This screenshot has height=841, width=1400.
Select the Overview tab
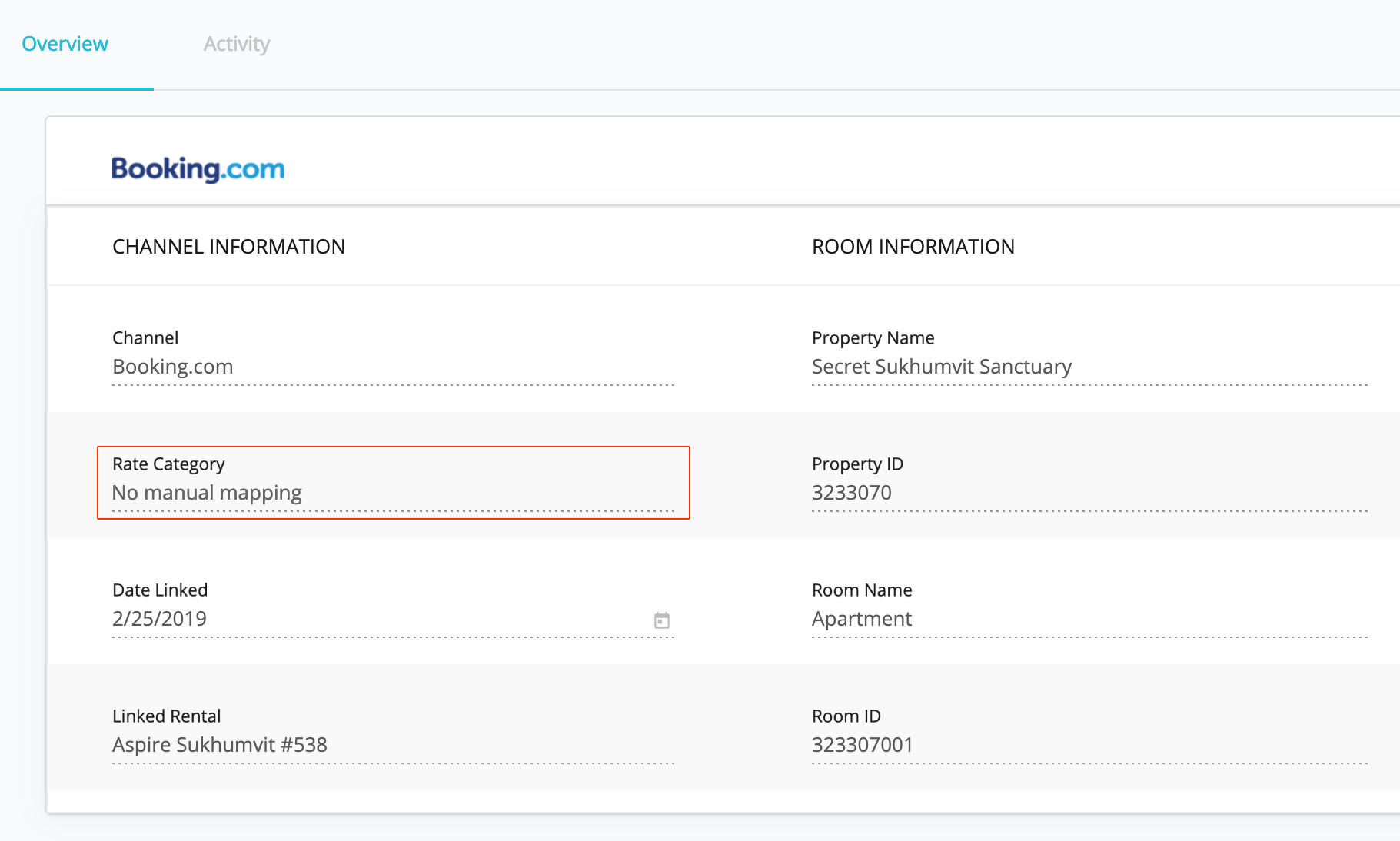click(x=65, y=44)
